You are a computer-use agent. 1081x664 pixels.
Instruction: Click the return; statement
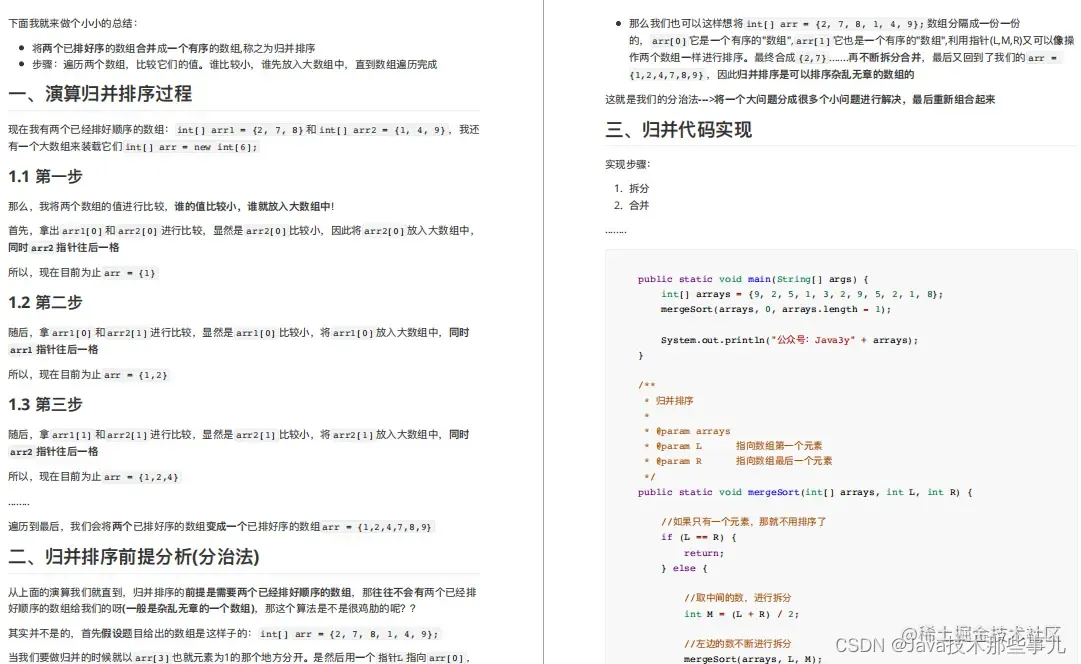(704, 553)
